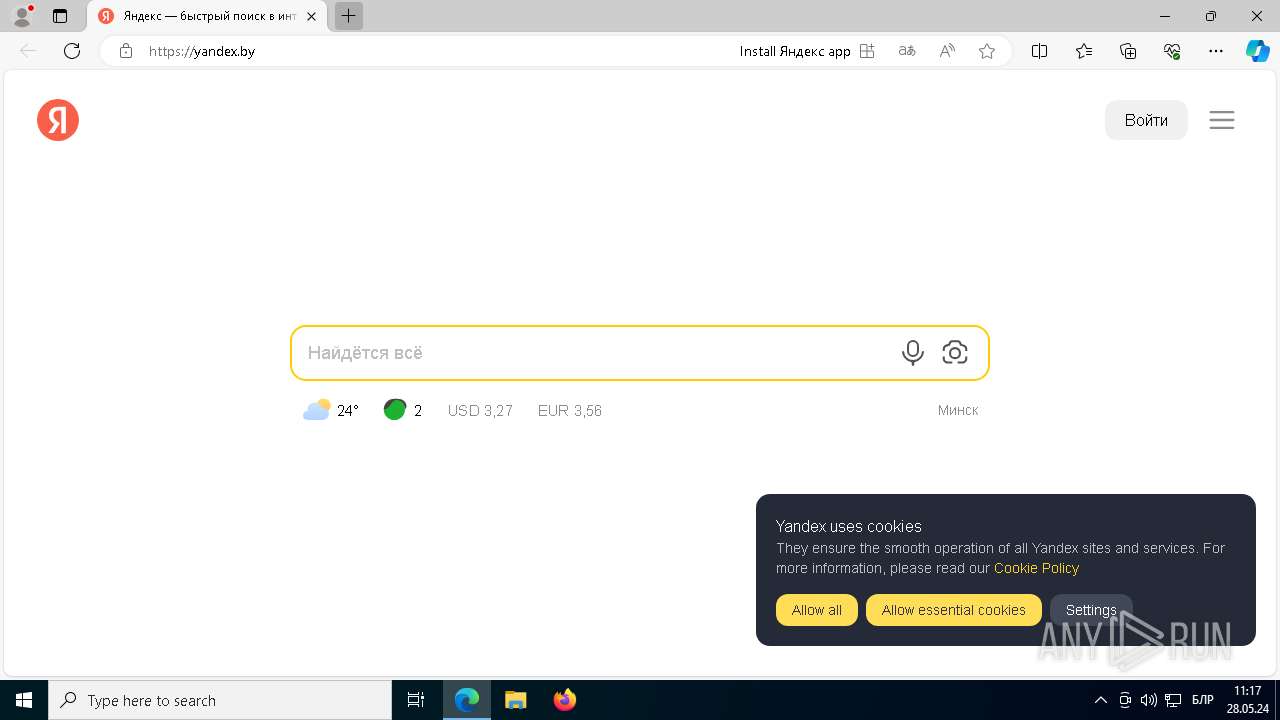
Task: Open Microsoft Edge from the taskbar
Action: click(467, 700)
